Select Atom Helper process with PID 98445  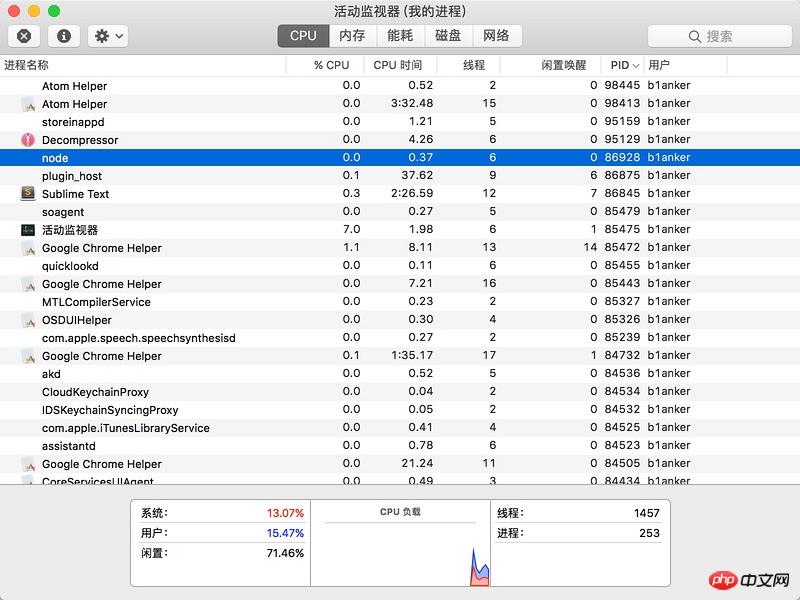(400, 86)
